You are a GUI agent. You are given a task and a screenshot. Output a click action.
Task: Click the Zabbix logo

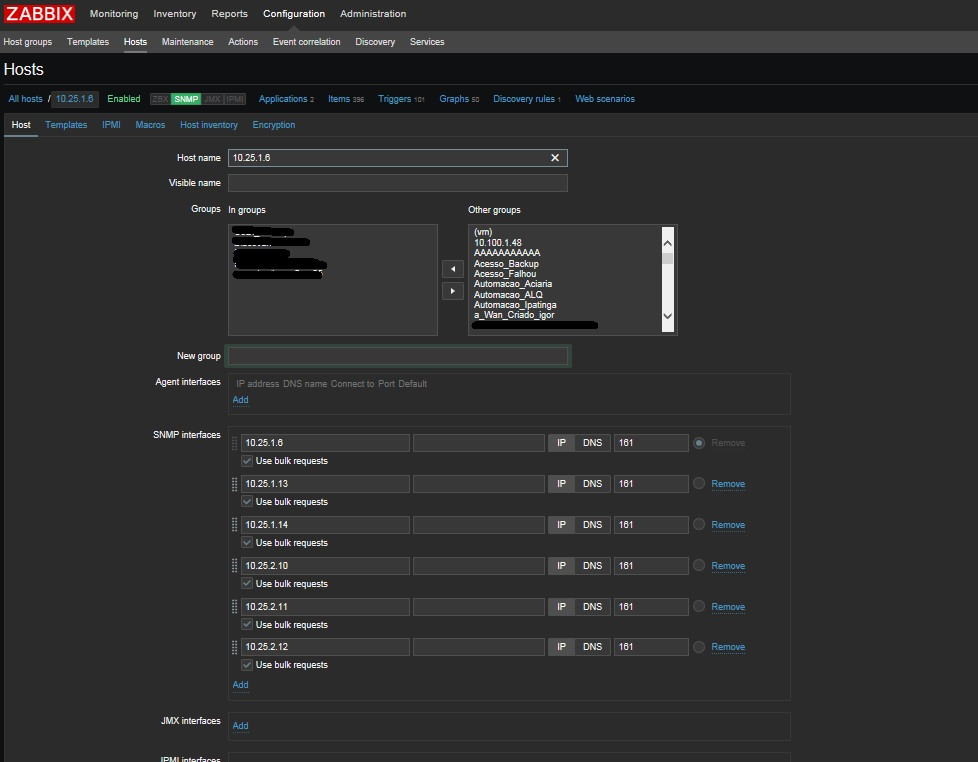click(x=40, y=14)
